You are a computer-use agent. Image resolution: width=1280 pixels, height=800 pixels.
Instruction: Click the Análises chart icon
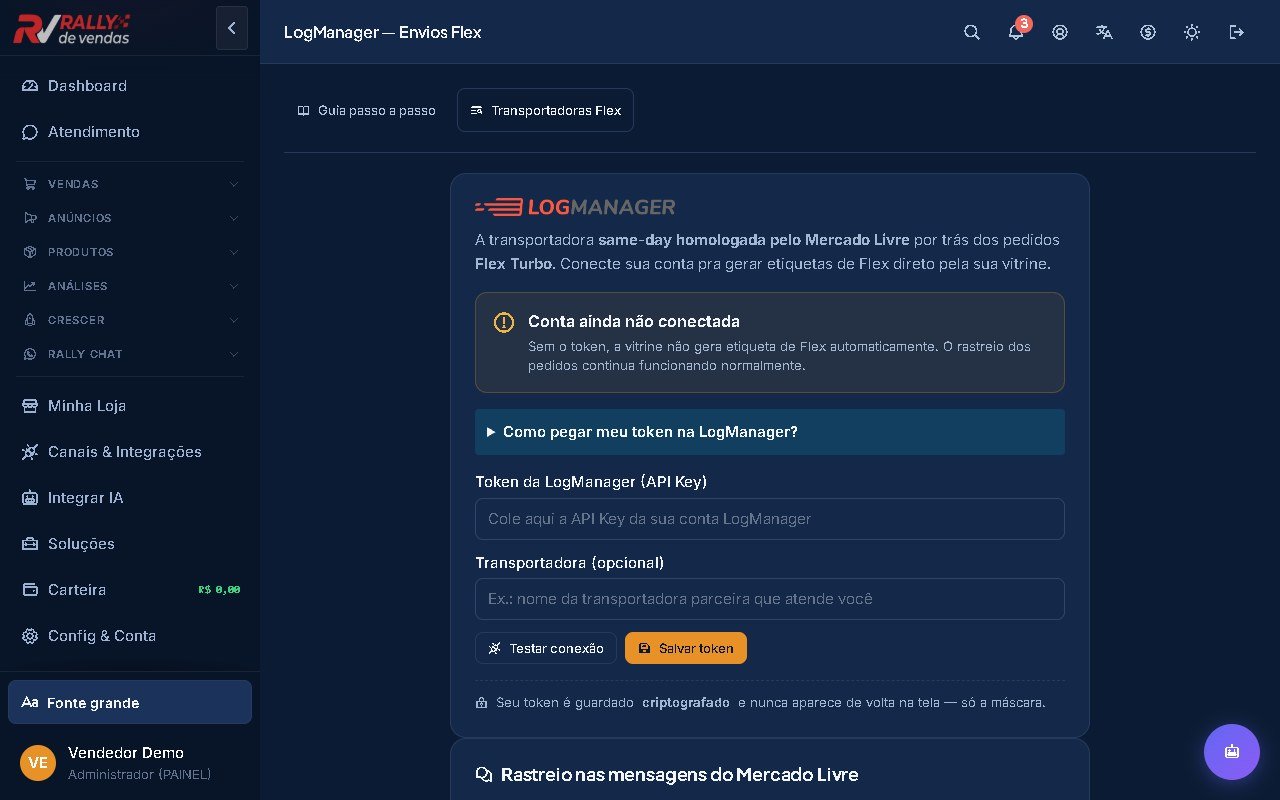click(x=29, y=286)
